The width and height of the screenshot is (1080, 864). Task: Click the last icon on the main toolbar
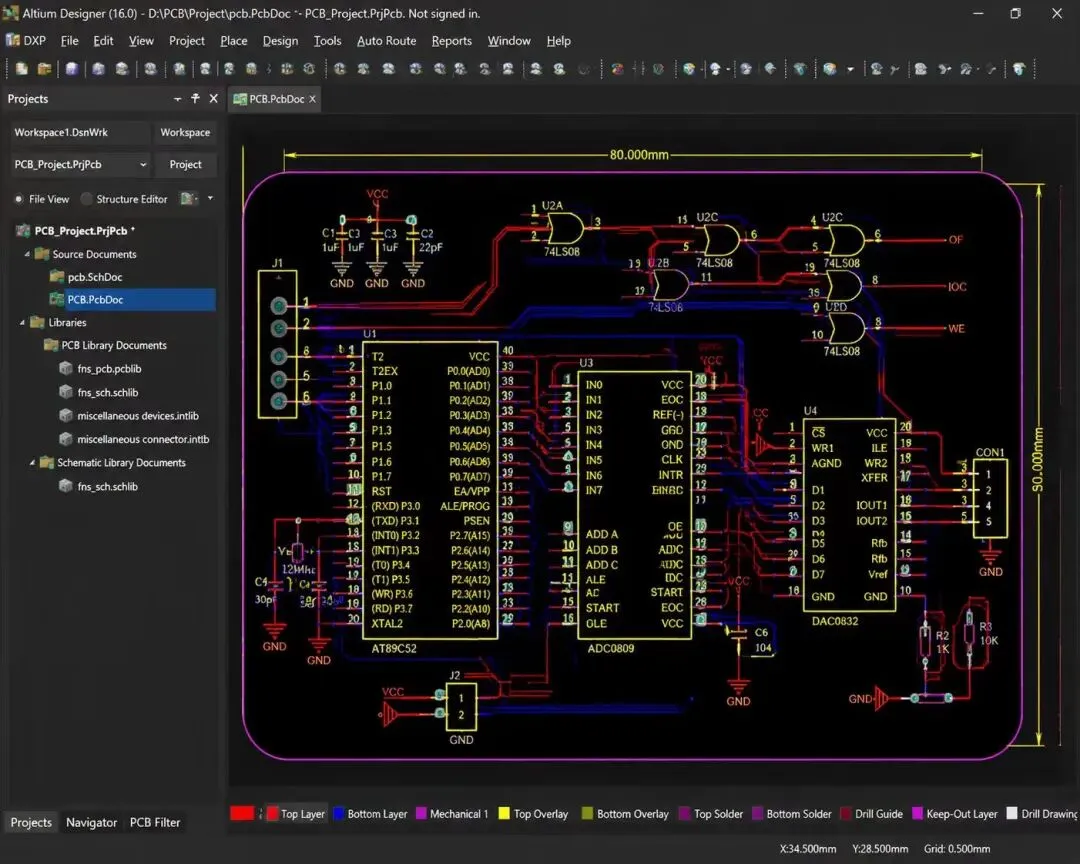point(1019,68)
